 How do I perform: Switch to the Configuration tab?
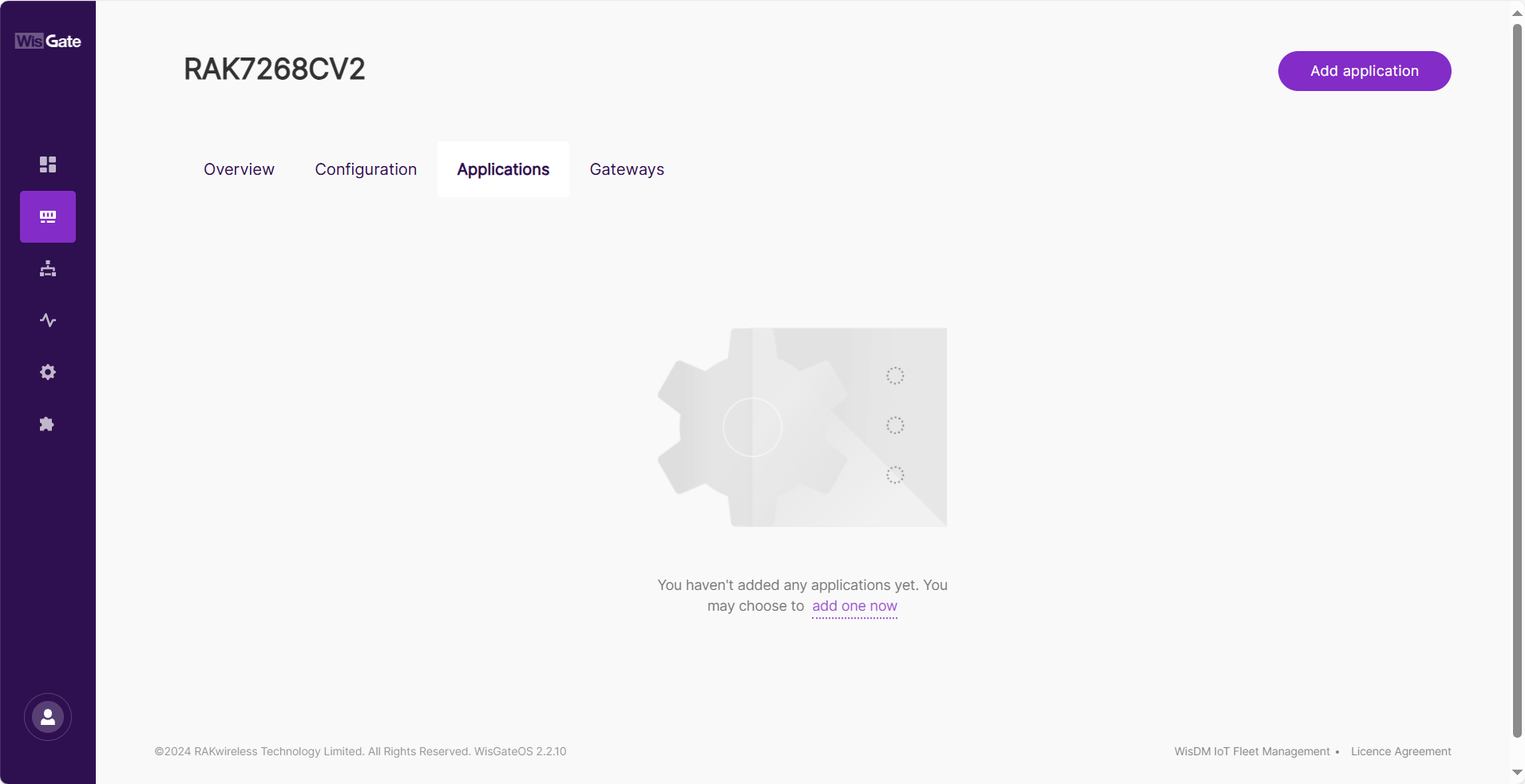[366, 169]
